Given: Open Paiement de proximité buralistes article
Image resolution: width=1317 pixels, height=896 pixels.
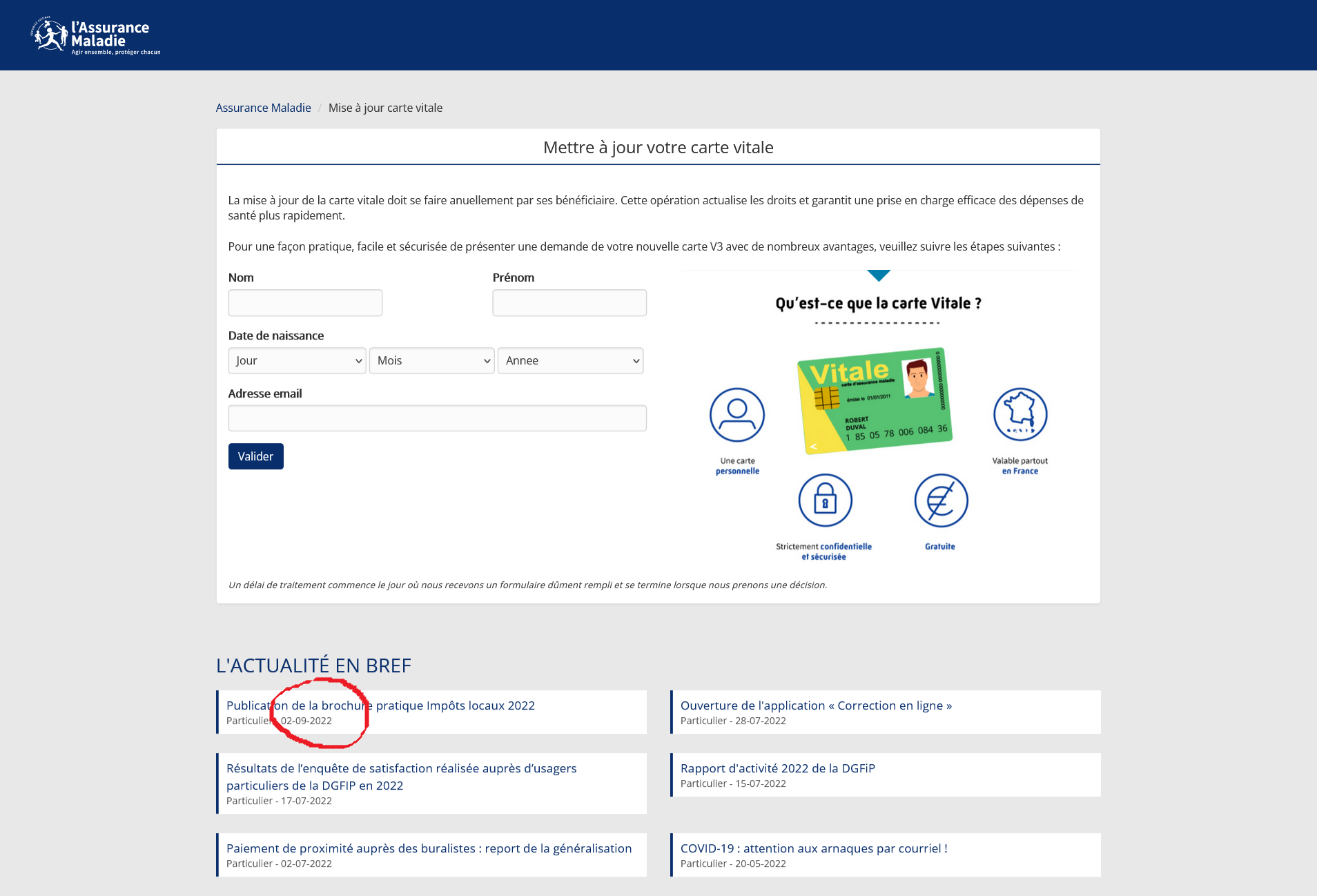Looking at the screenshot, I should 429,848.
